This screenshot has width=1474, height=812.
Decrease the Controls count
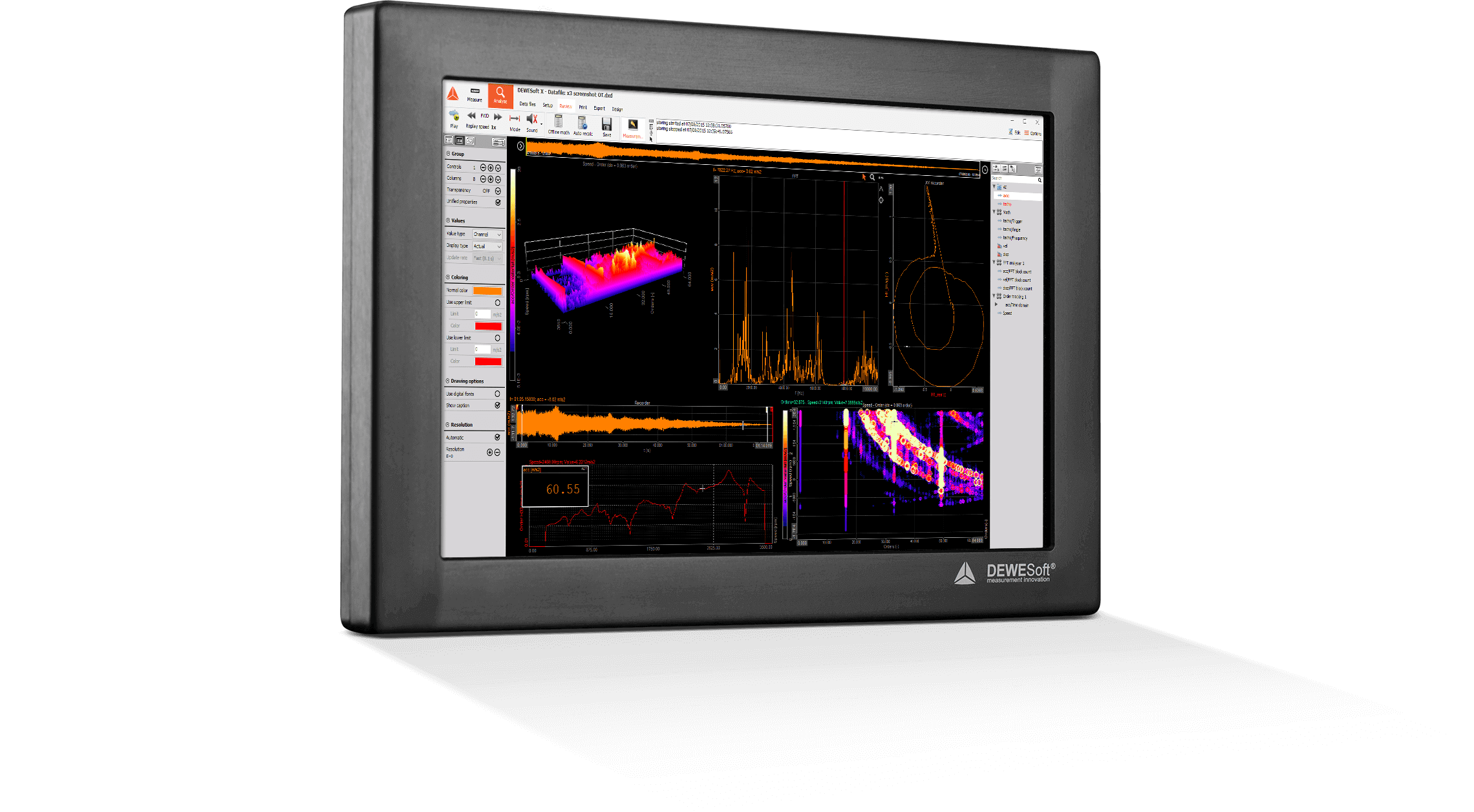point(483,167)
